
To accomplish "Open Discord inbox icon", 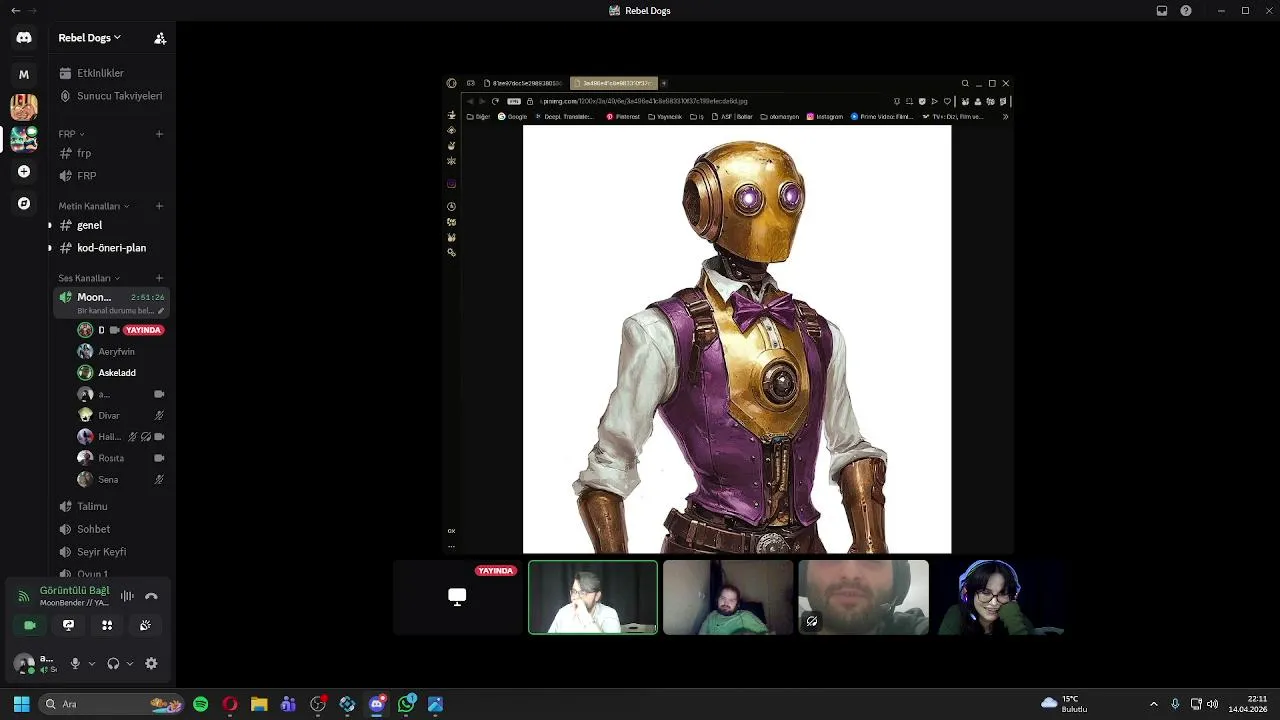I will pyautogui.click(x=1162, y=10).
